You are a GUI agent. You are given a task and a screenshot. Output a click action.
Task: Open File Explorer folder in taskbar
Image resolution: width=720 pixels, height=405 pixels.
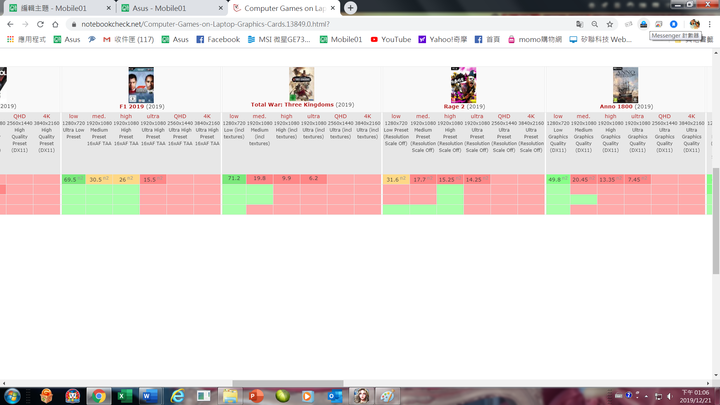230,396
